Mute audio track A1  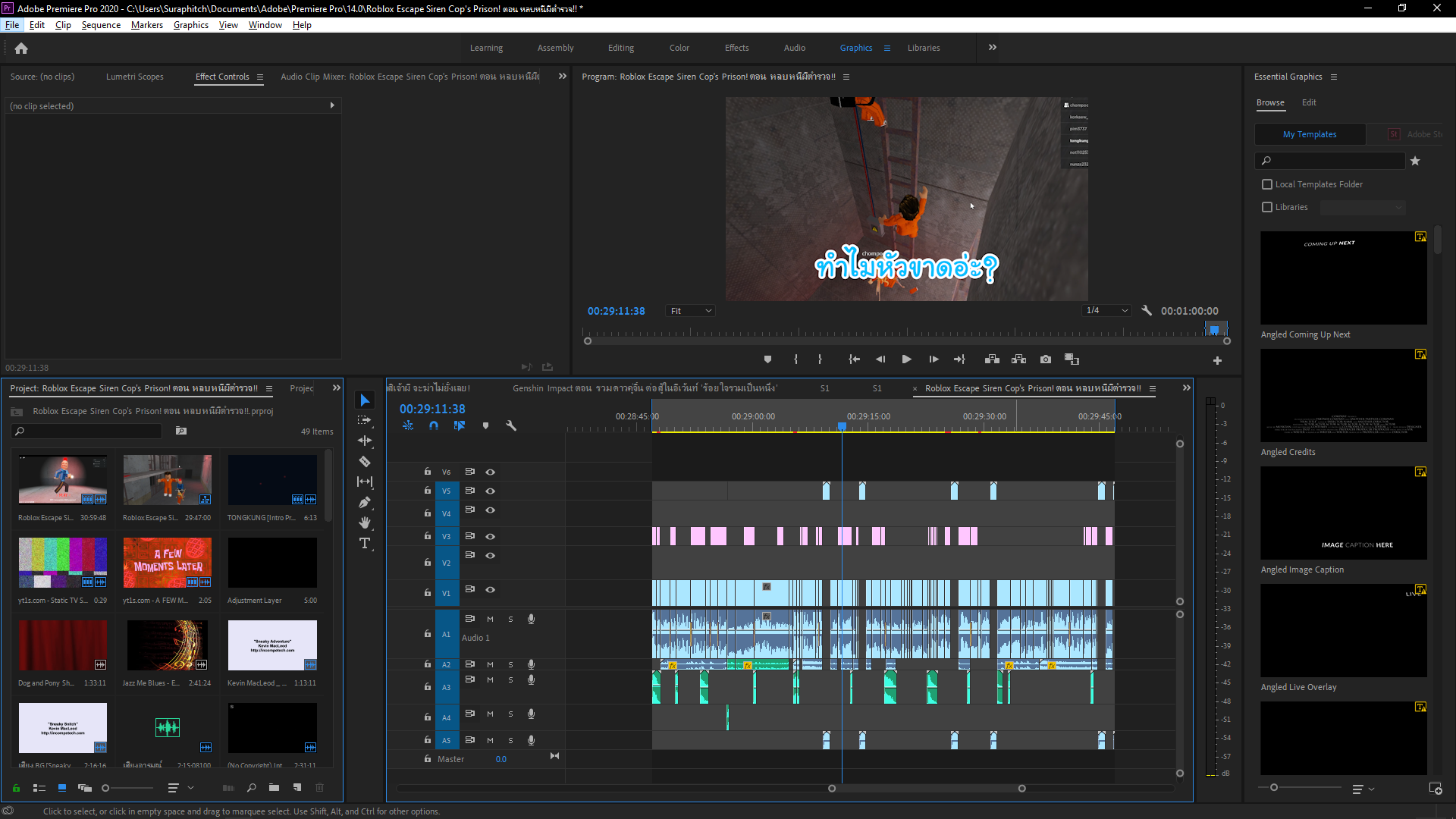click(x=490, y=620)
